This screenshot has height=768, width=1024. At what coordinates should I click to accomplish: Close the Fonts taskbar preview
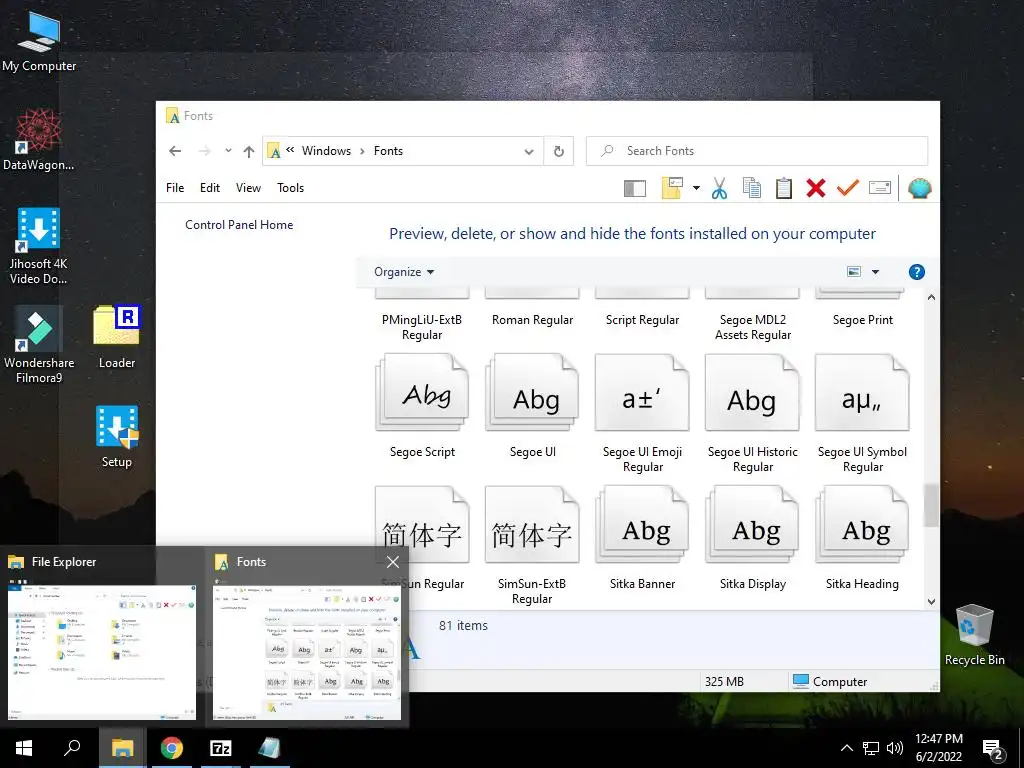[x=392, y=562]
